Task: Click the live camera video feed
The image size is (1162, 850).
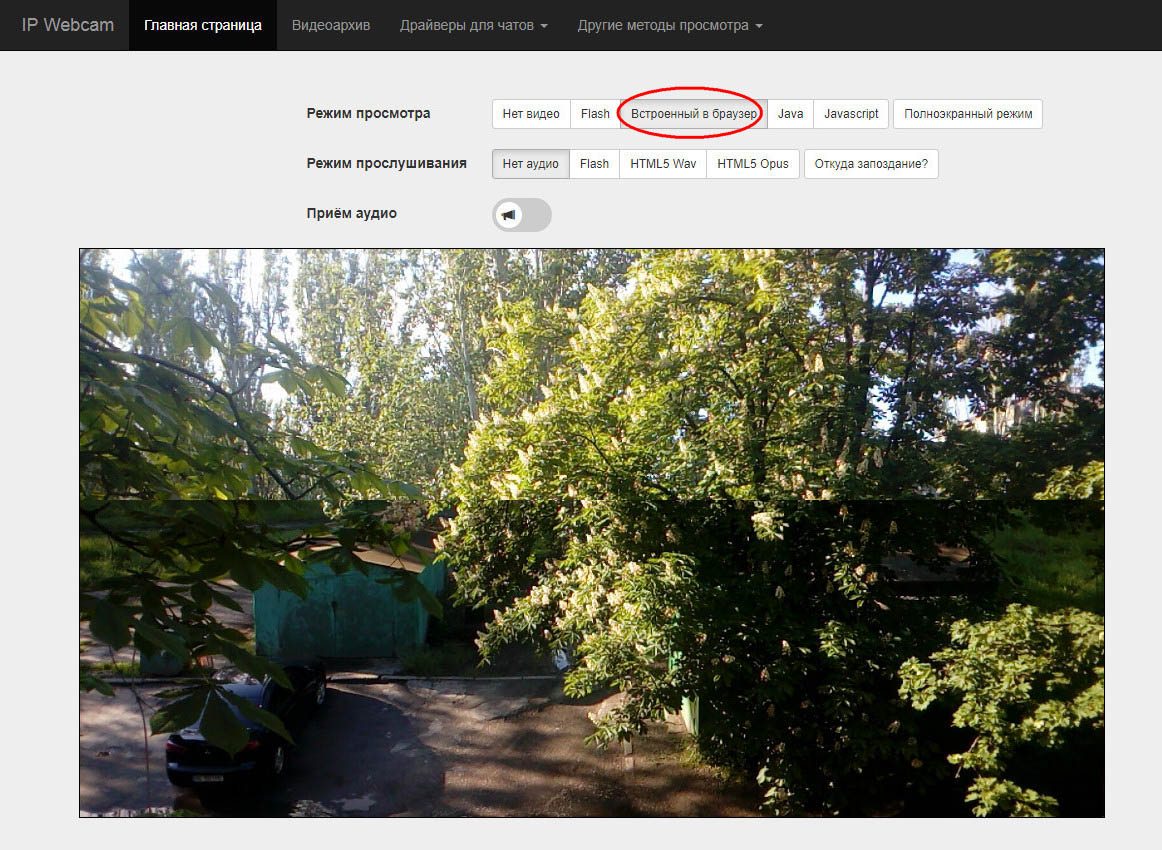Action: pos(592,533)
